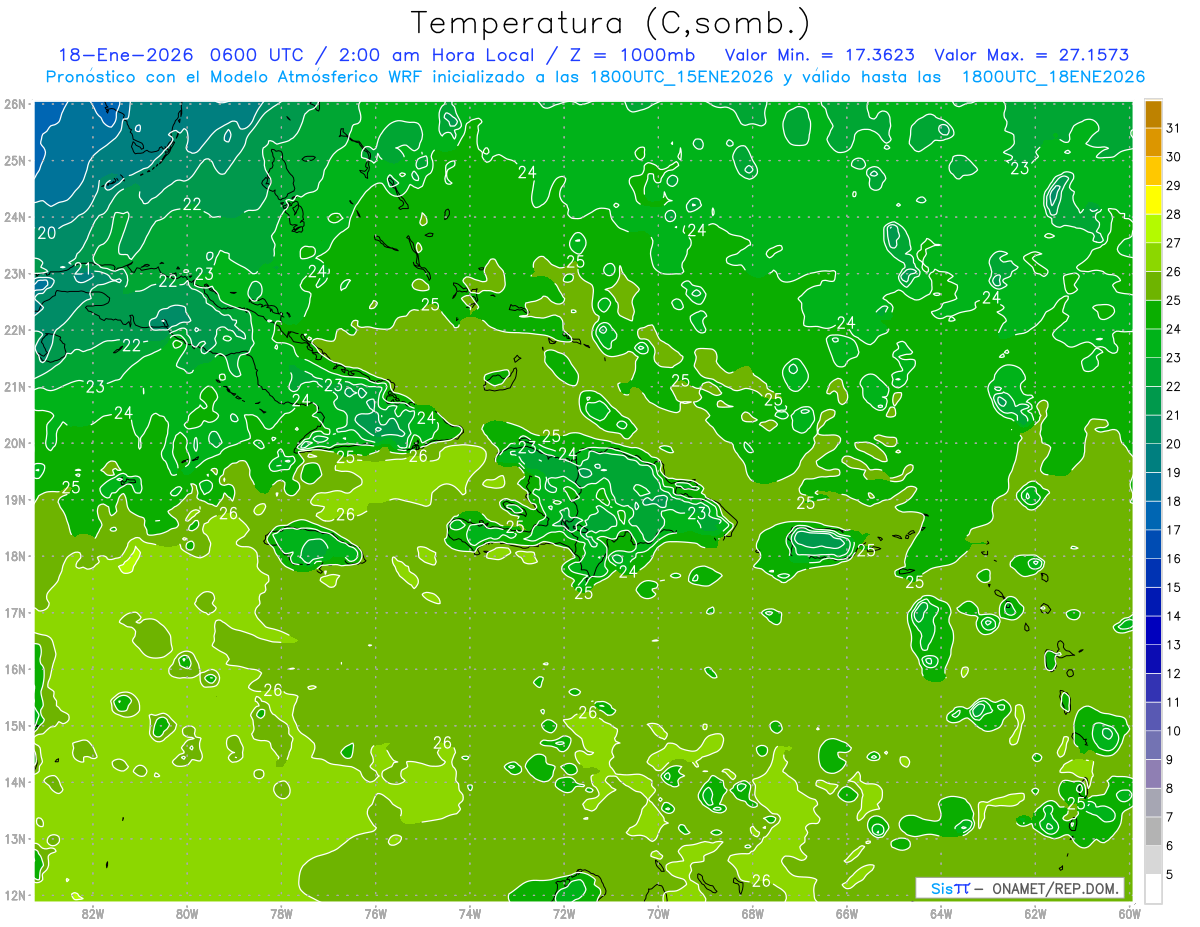Click legend value label "17"

tap(1174, 530)
